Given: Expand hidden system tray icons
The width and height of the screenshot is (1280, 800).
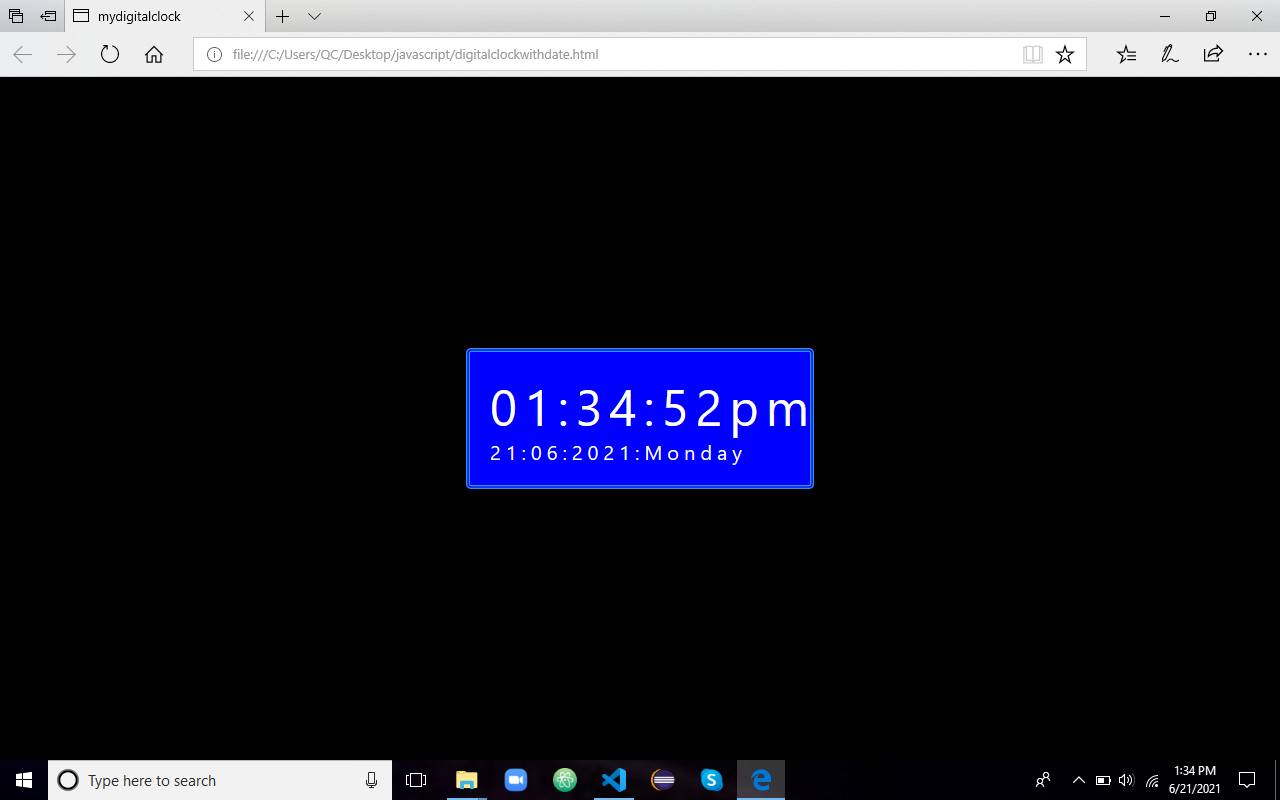Looking at the screenshot, I should click(1078, 780).
